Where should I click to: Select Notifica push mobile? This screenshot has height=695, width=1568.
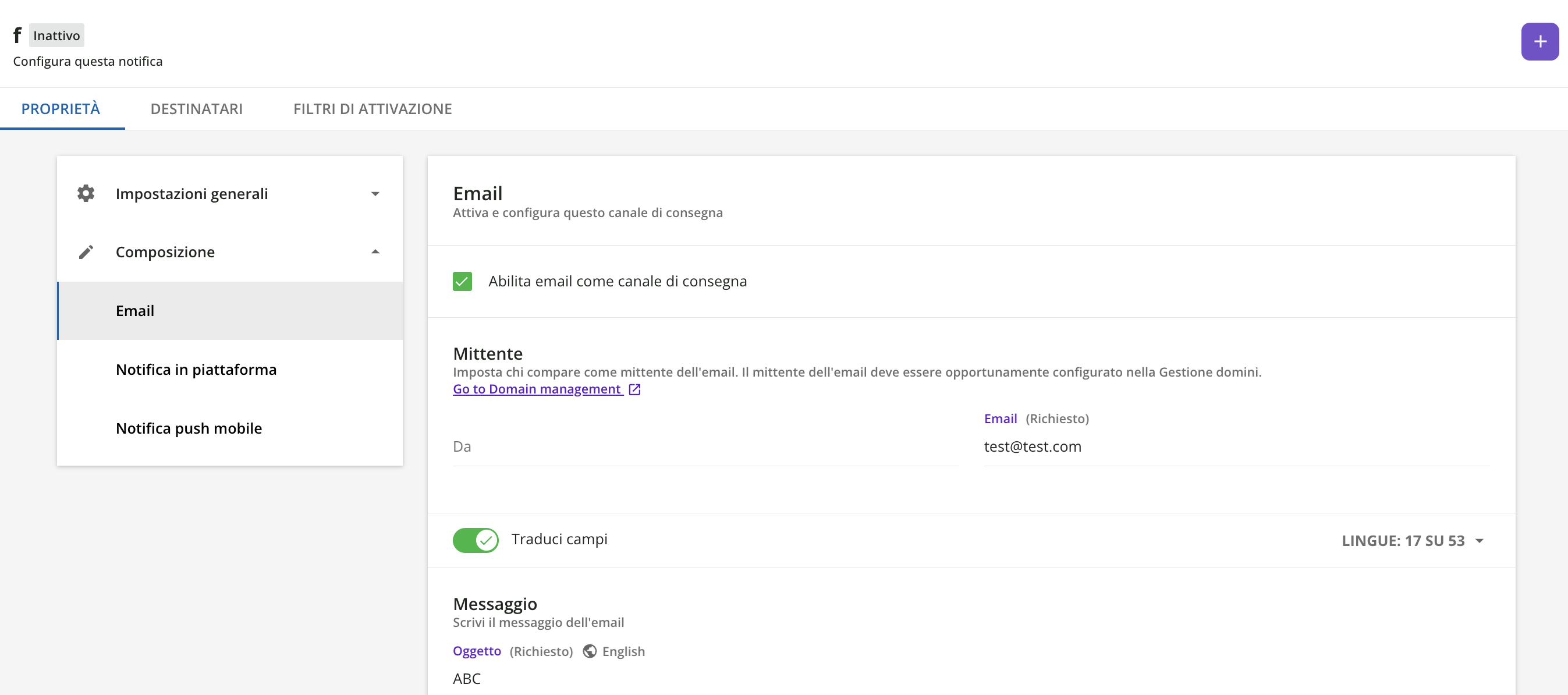[x=230, y=428]
